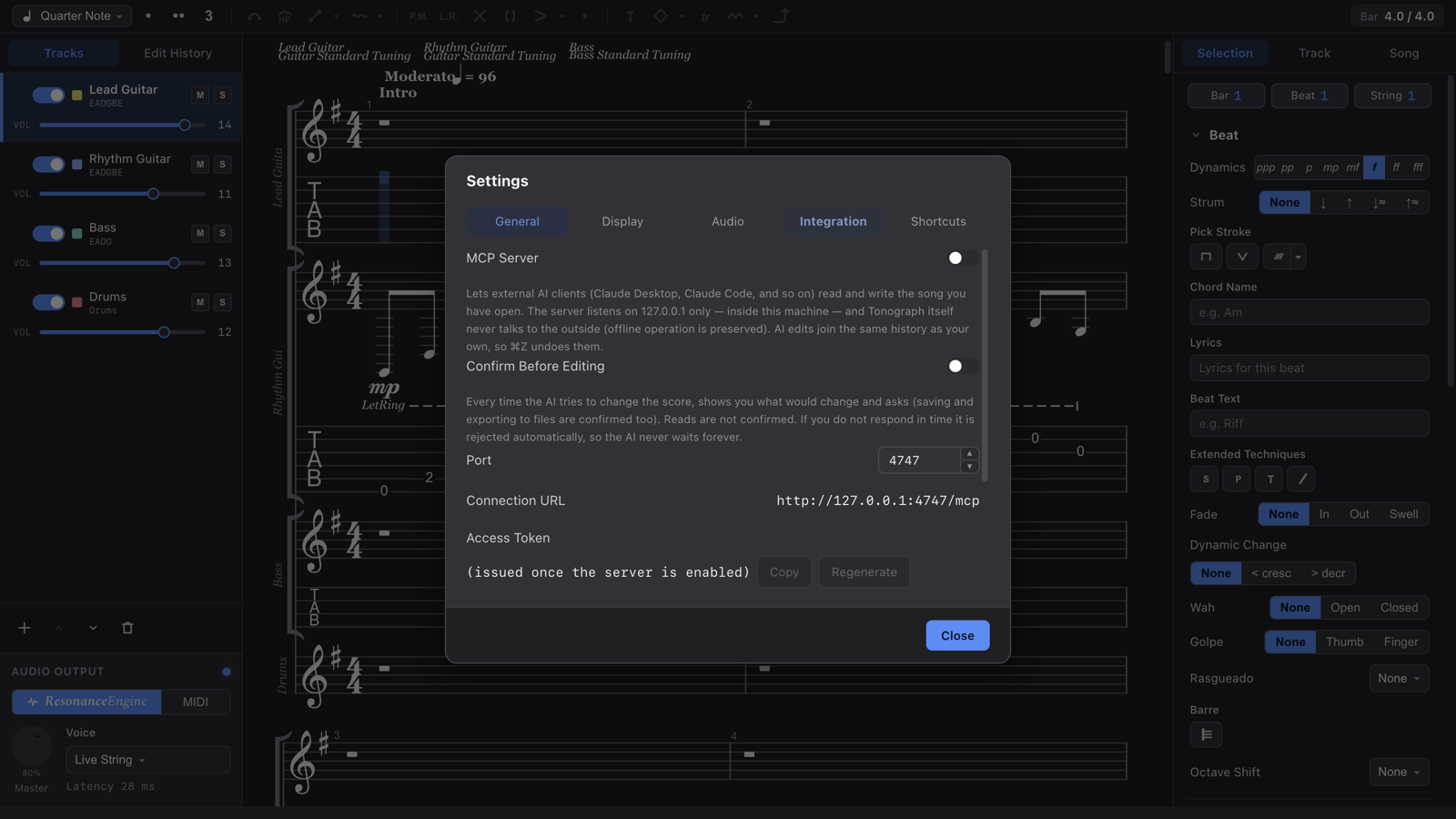The width and height of the screenshot is (1456, 819).
Task: Click the Chord Name input field
Action: 1309,312
